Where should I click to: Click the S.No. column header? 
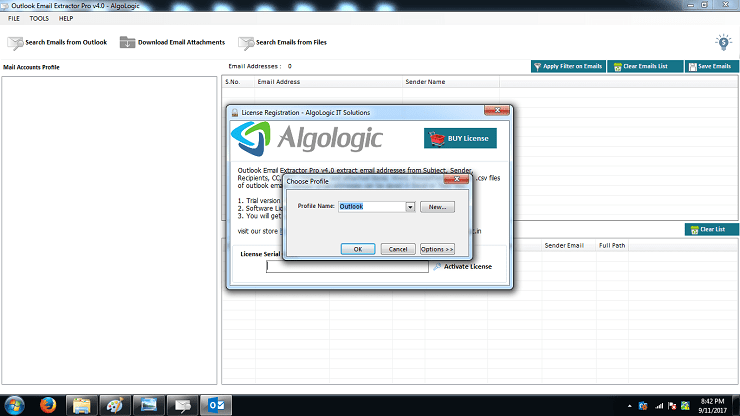click(x=238, y=82)
